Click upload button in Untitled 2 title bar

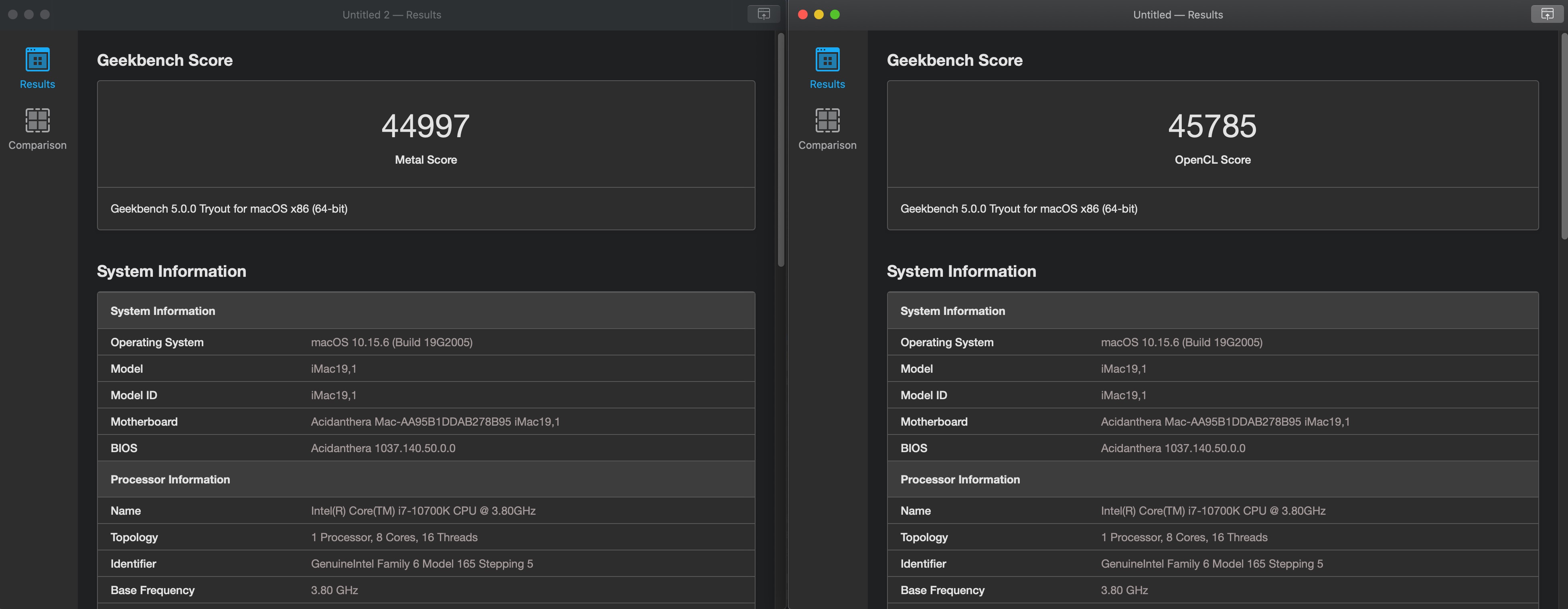[763, 14]
